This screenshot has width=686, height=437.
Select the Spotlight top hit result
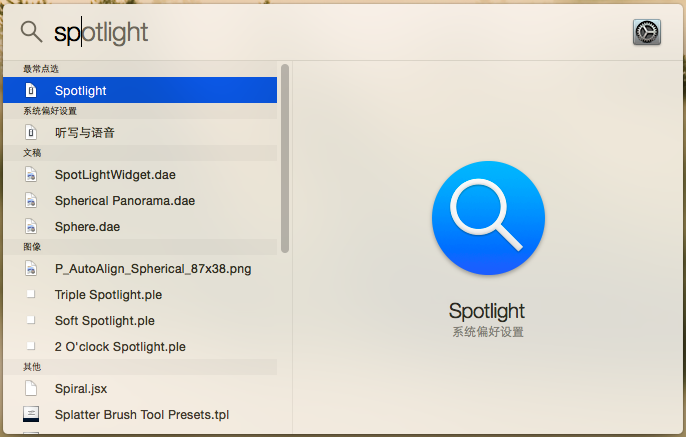pyautogui.click(x=140, y=90)
